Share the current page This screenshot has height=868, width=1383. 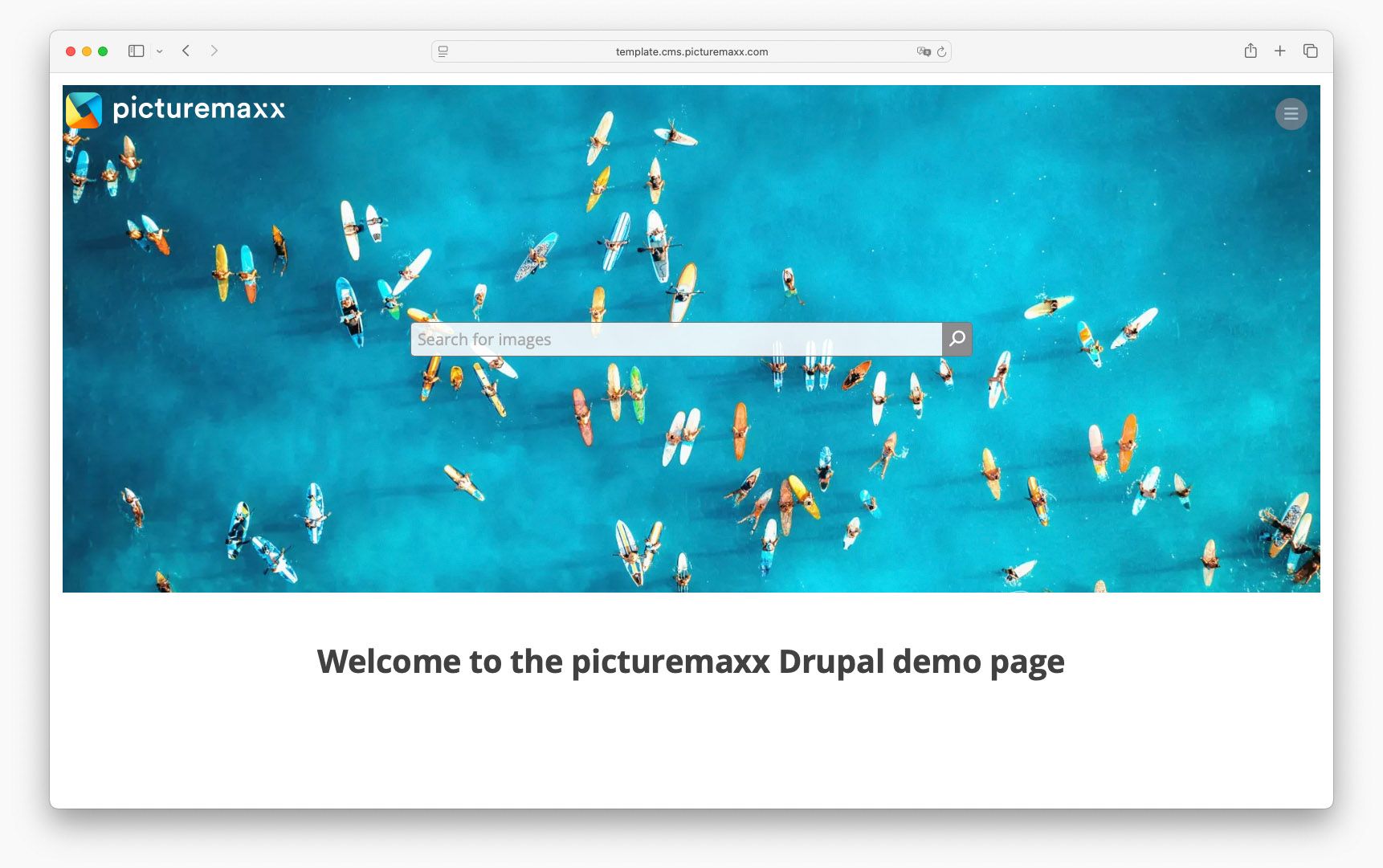pos(1250,50)
